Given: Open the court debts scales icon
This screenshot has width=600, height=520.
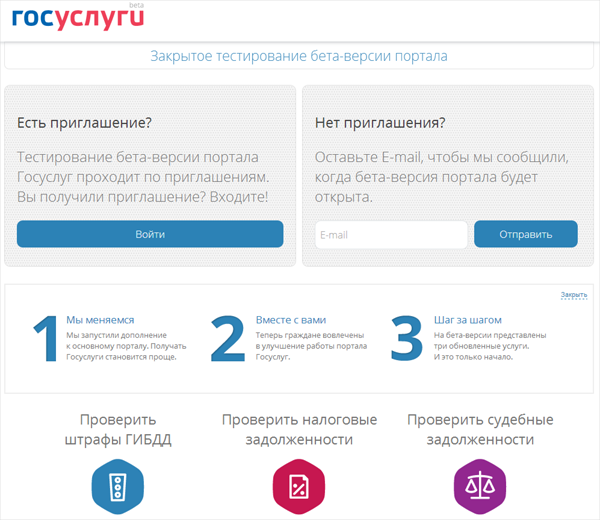Looking at the screenshot, I should [x=479, y=488].
